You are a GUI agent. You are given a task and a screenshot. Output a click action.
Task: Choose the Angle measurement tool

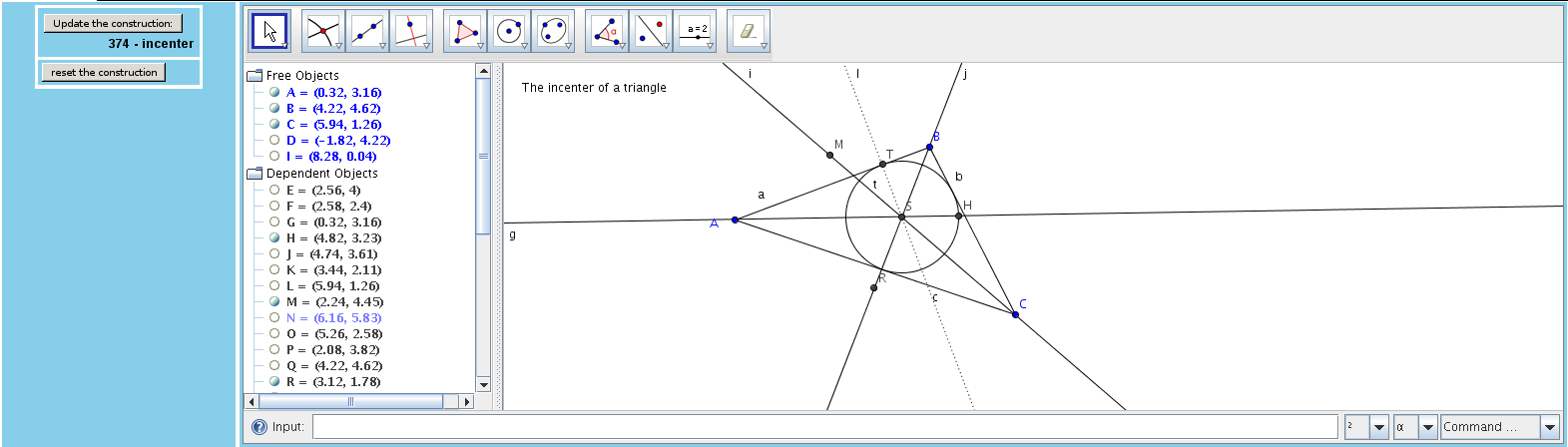click(x=606, y=31)
